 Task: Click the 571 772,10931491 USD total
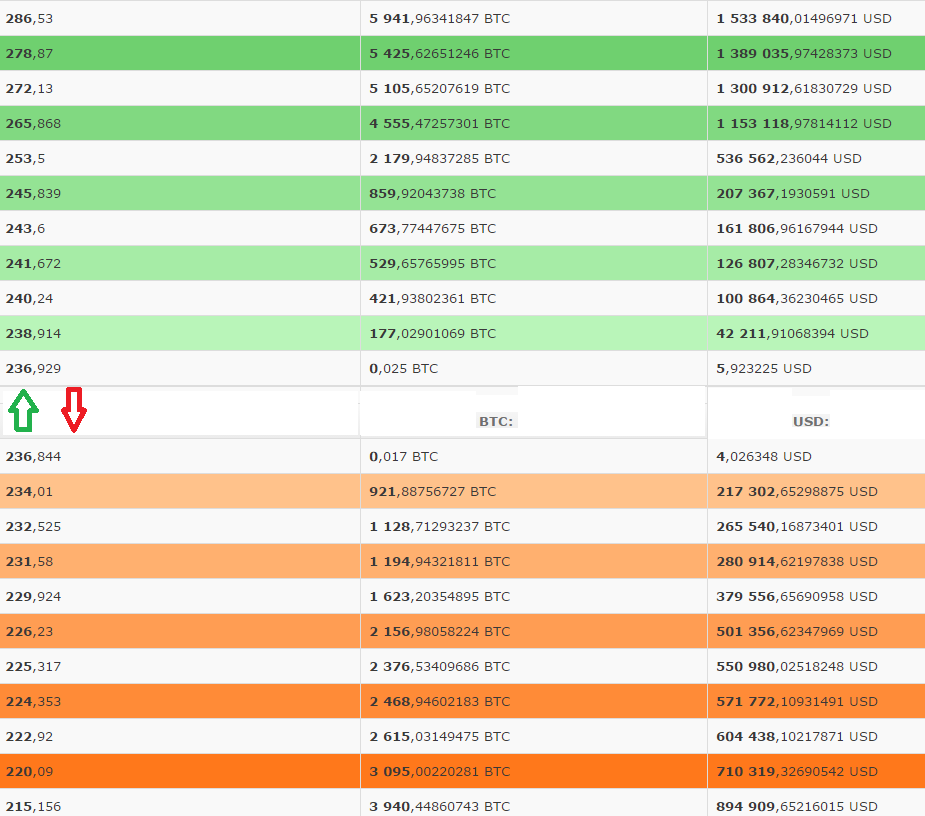click(x=797, y=702)
